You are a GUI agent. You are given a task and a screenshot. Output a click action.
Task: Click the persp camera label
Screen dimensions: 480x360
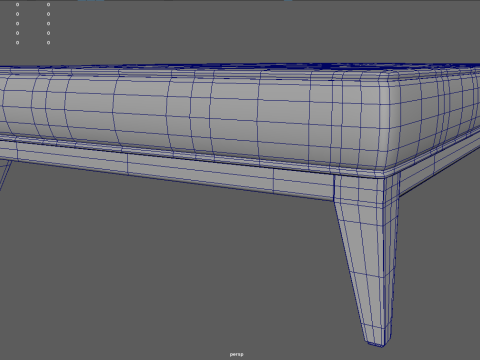tap(236, 354)
